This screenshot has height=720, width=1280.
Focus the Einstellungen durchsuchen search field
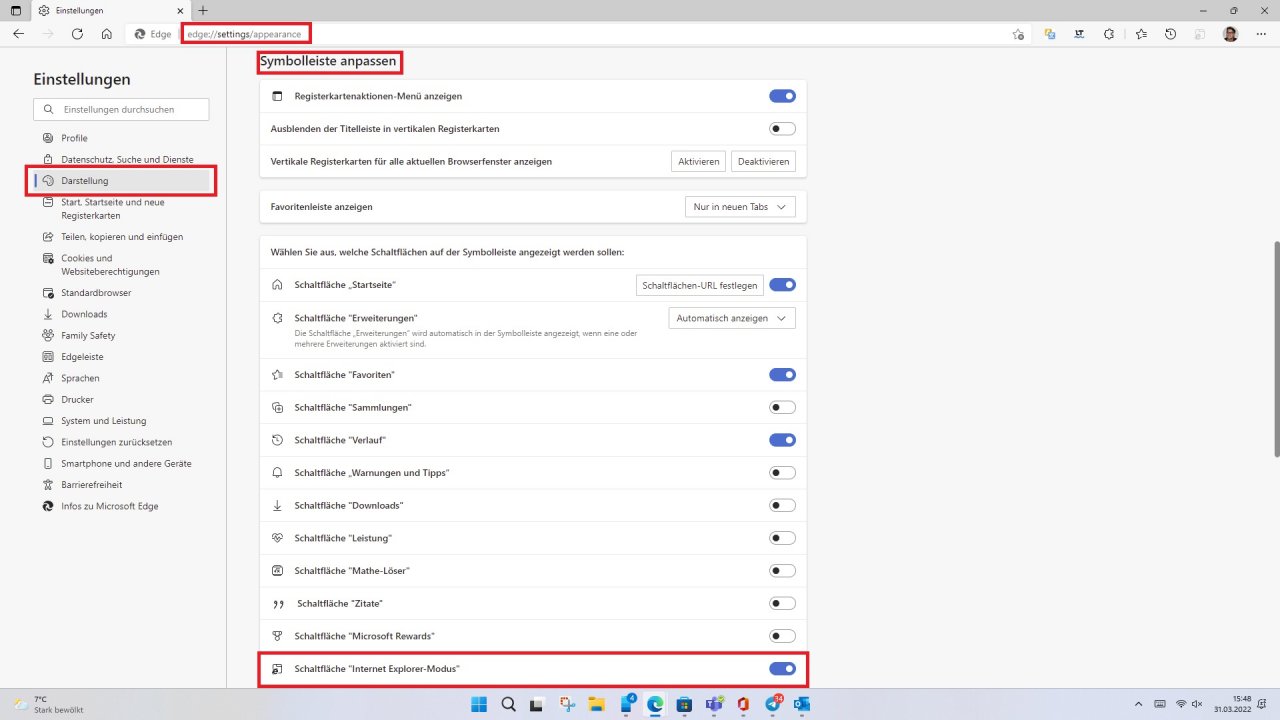(x=121, y=109)
